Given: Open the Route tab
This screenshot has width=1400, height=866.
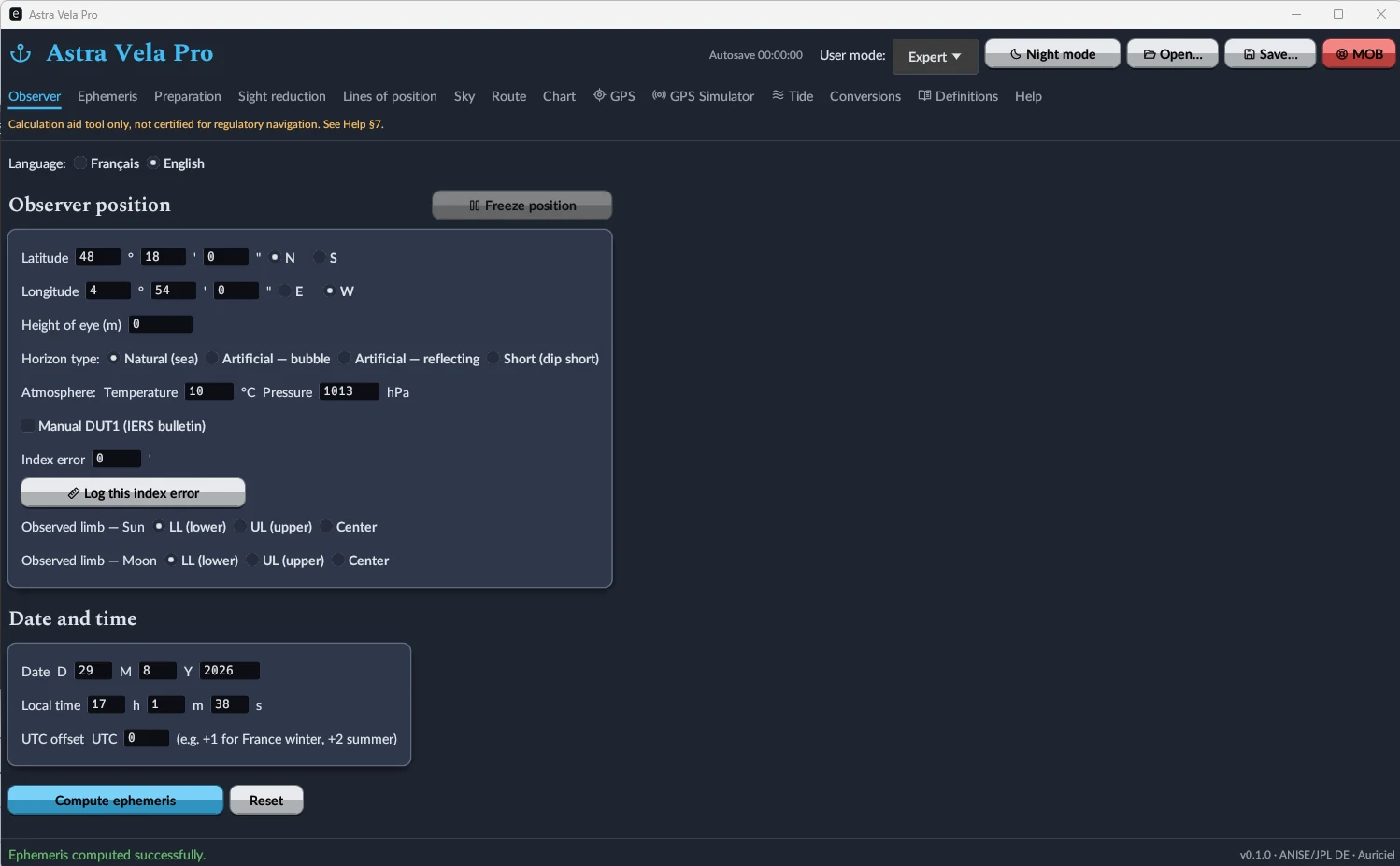Looking at the screenshot, I should pyautogui.click(x=509, y=96).
